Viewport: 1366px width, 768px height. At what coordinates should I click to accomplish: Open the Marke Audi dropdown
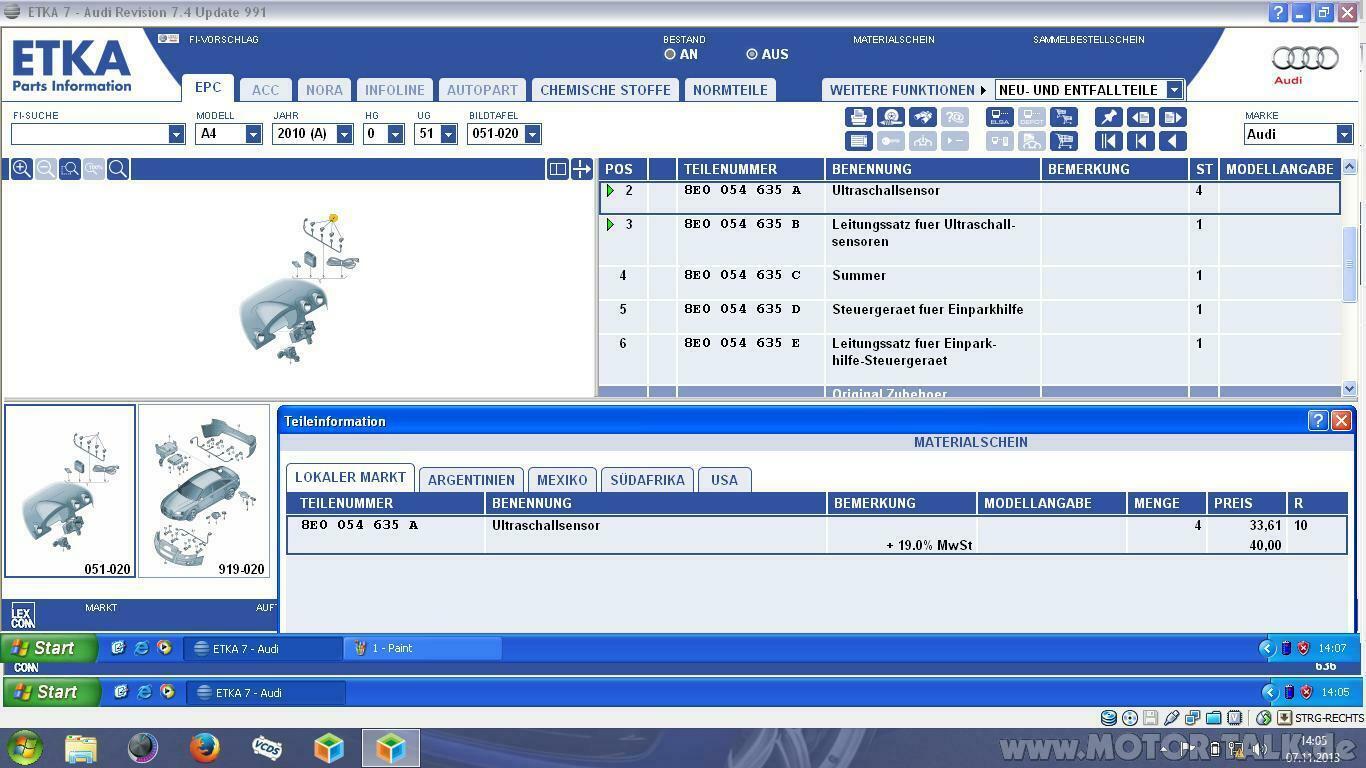[1344, 134]
